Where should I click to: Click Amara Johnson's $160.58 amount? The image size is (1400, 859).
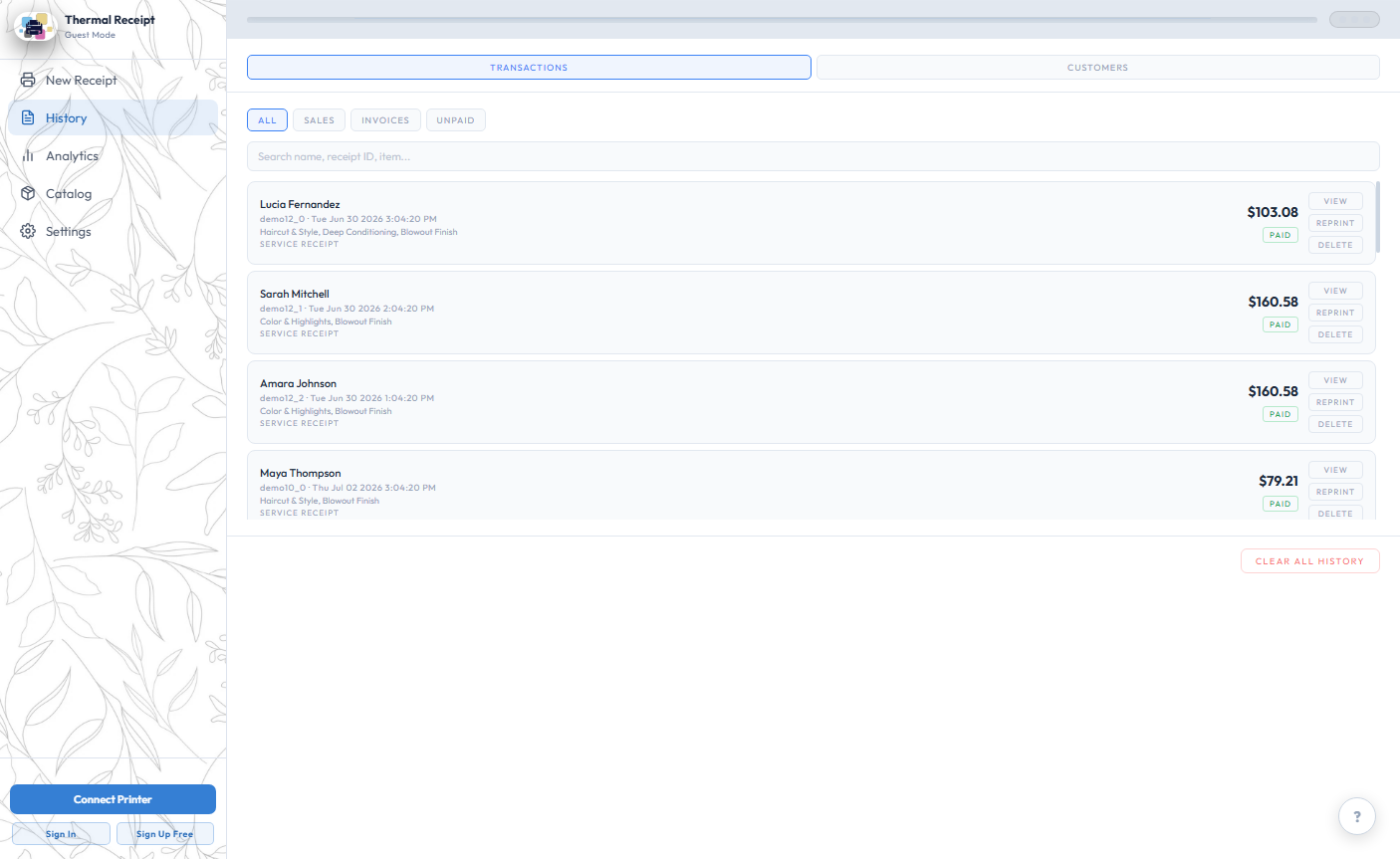click(x=1273, y=391)
